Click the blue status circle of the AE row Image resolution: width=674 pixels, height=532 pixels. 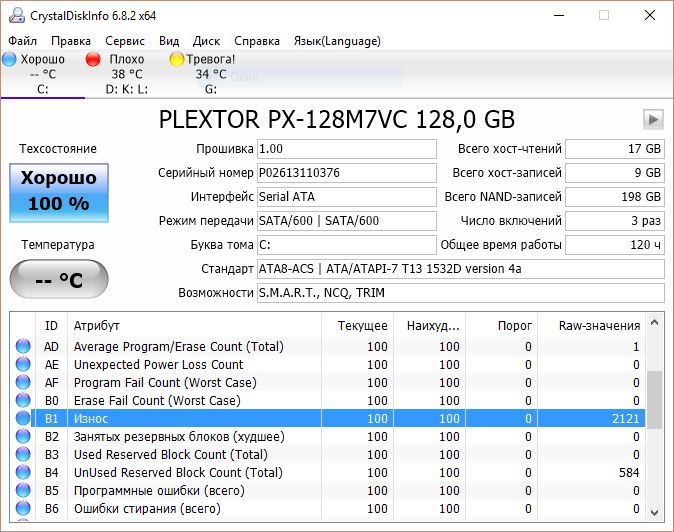(x=23, y=364)
